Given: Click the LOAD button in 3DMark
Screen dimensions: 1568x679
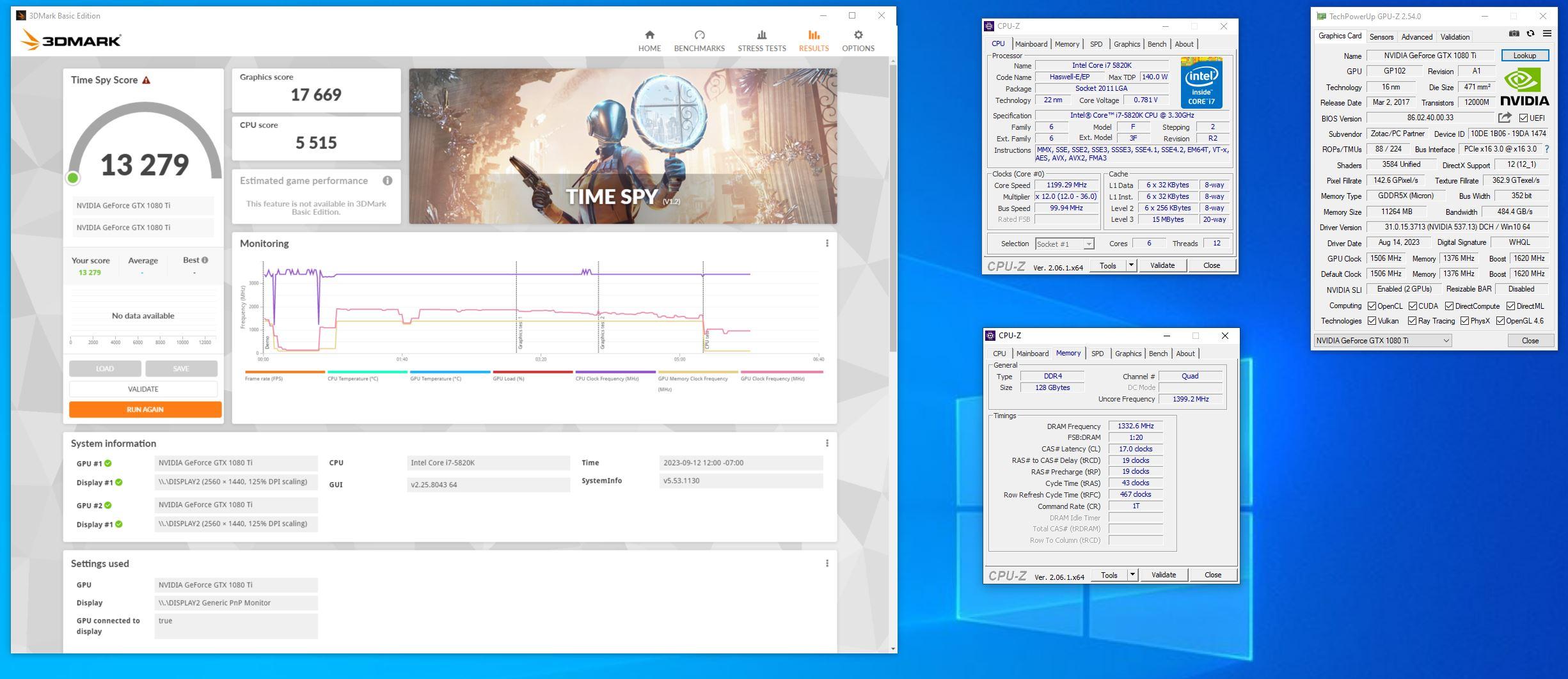Looking at the screenshot, I should point(105,368).
